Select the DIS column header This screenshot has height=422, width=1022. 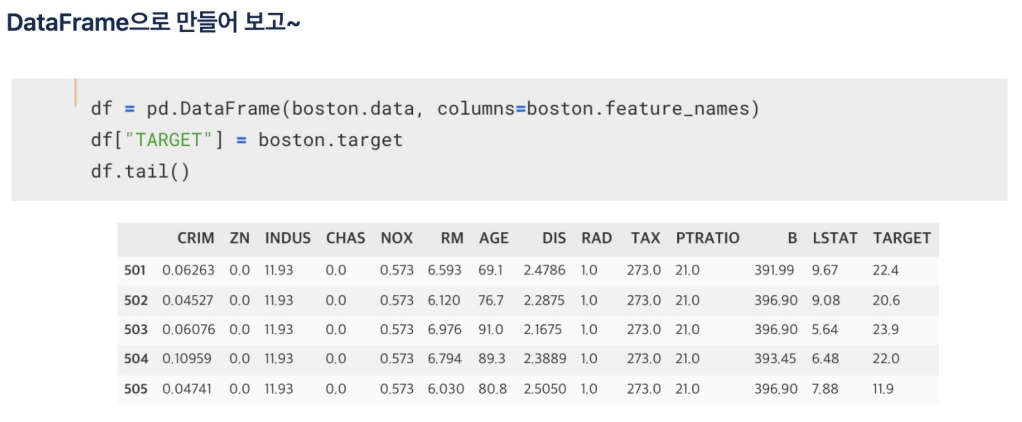(554, 239)
